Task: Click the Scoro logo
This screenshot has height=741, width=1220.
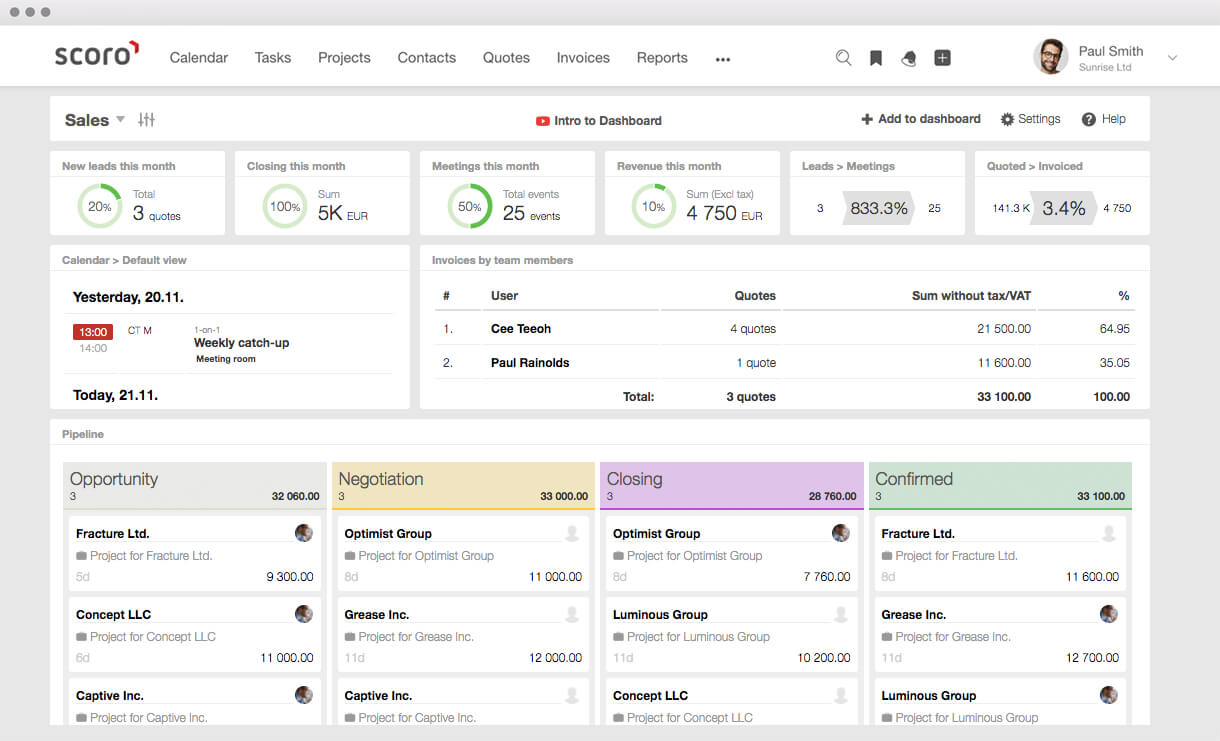Action: [97, 55]
